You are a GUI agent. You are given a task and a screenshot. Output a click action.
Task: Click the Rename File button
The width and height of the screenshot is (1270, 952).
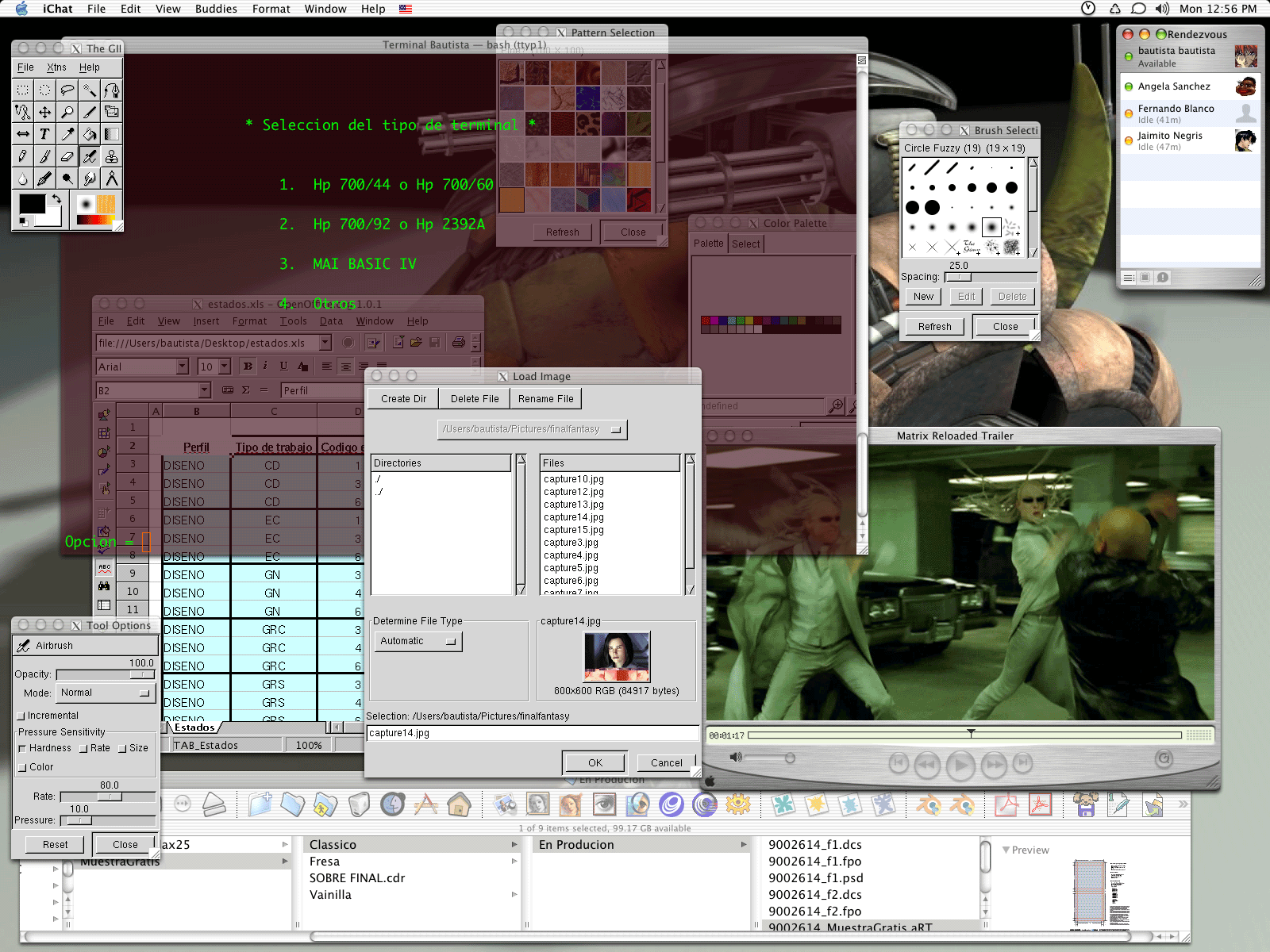point(546,399)
